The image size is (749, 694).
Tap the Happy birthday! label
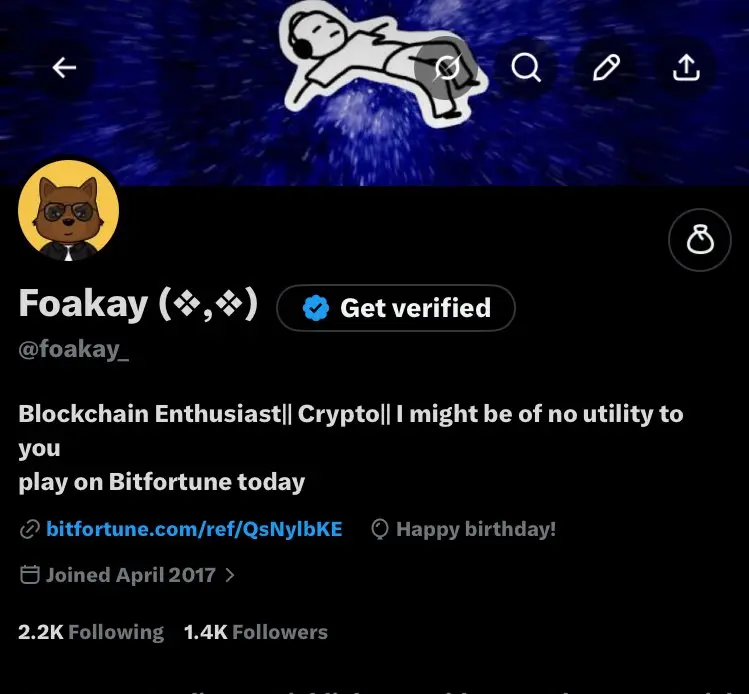(475, 530)
